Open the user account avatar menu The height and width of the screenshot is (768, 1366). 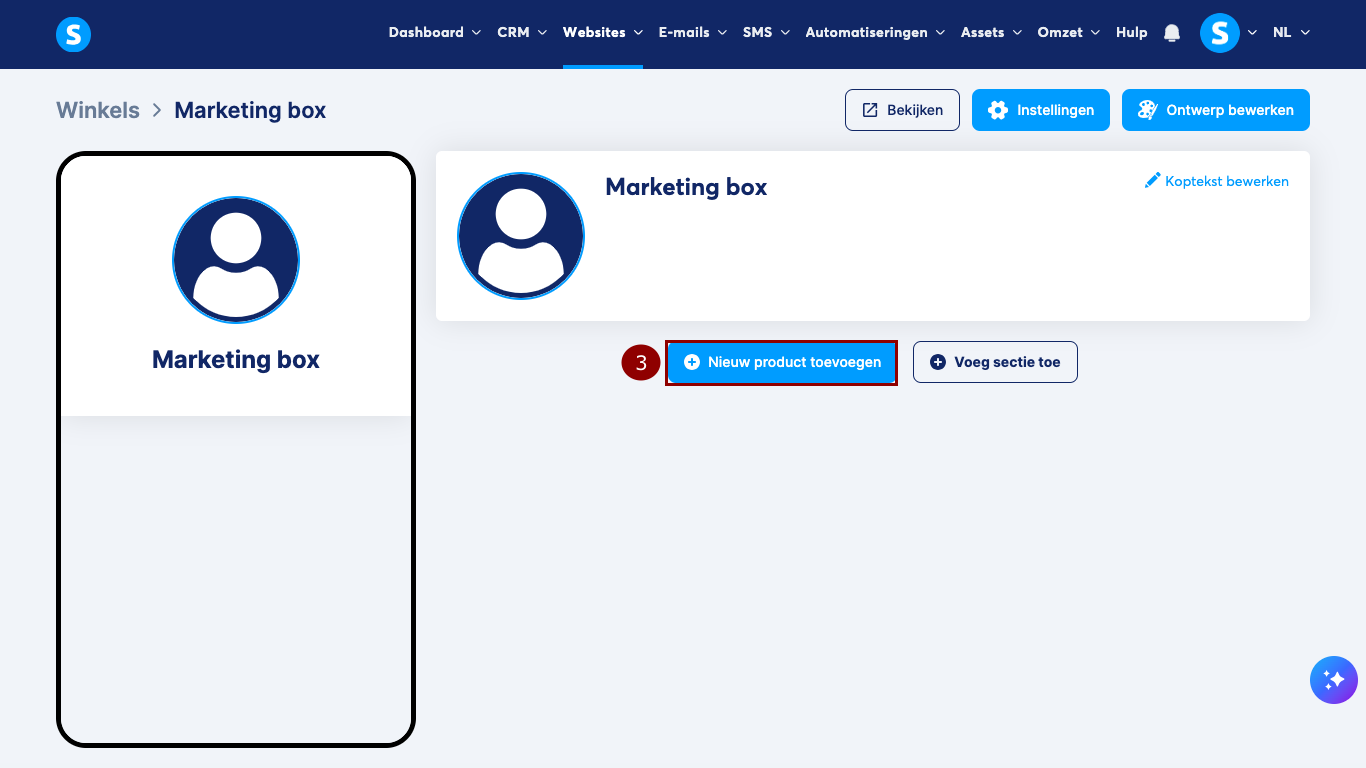point(1219,33)
